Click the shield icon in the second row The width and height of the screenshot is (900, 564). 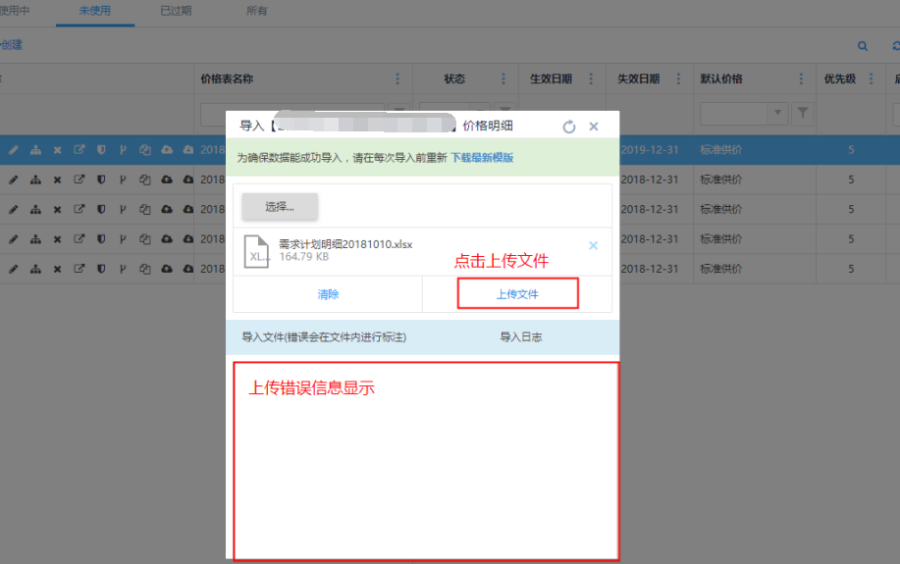coord(101,180)
